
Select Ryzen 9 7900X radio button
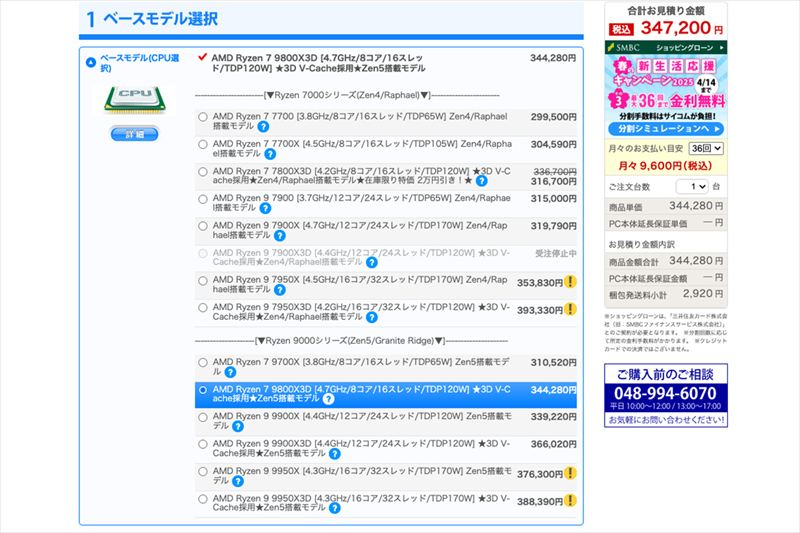point(203,226)
